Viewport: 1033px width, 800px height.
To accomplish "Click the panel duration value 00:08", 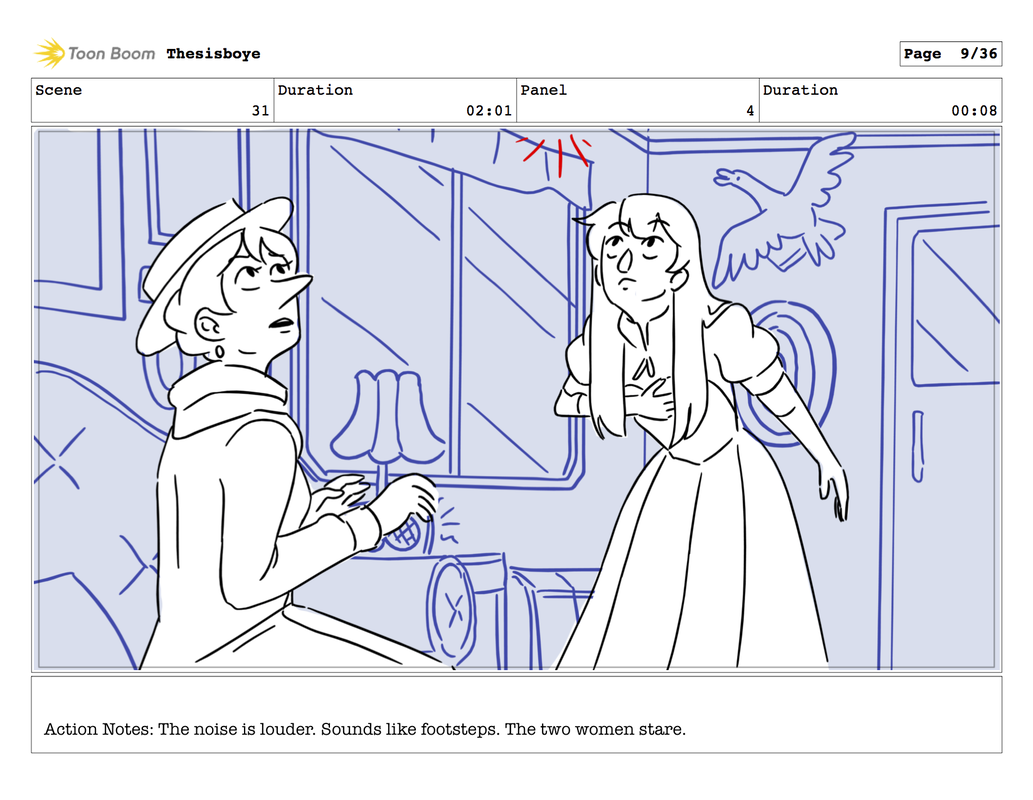I will 974,111.
